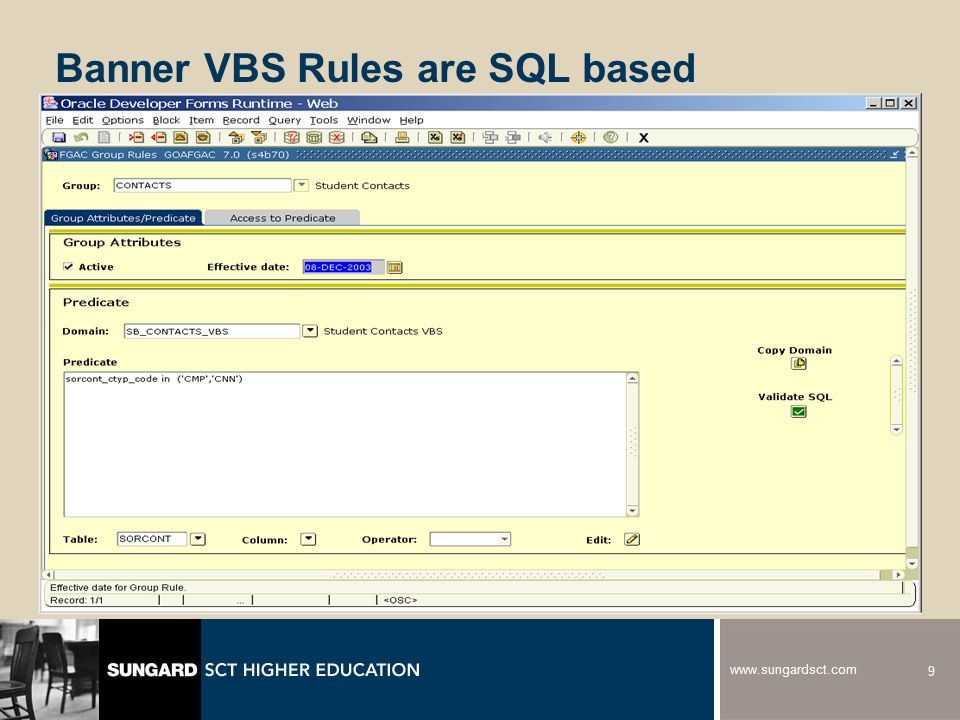Click the Rollback undo arrow icon

click(x=81, y=137)
